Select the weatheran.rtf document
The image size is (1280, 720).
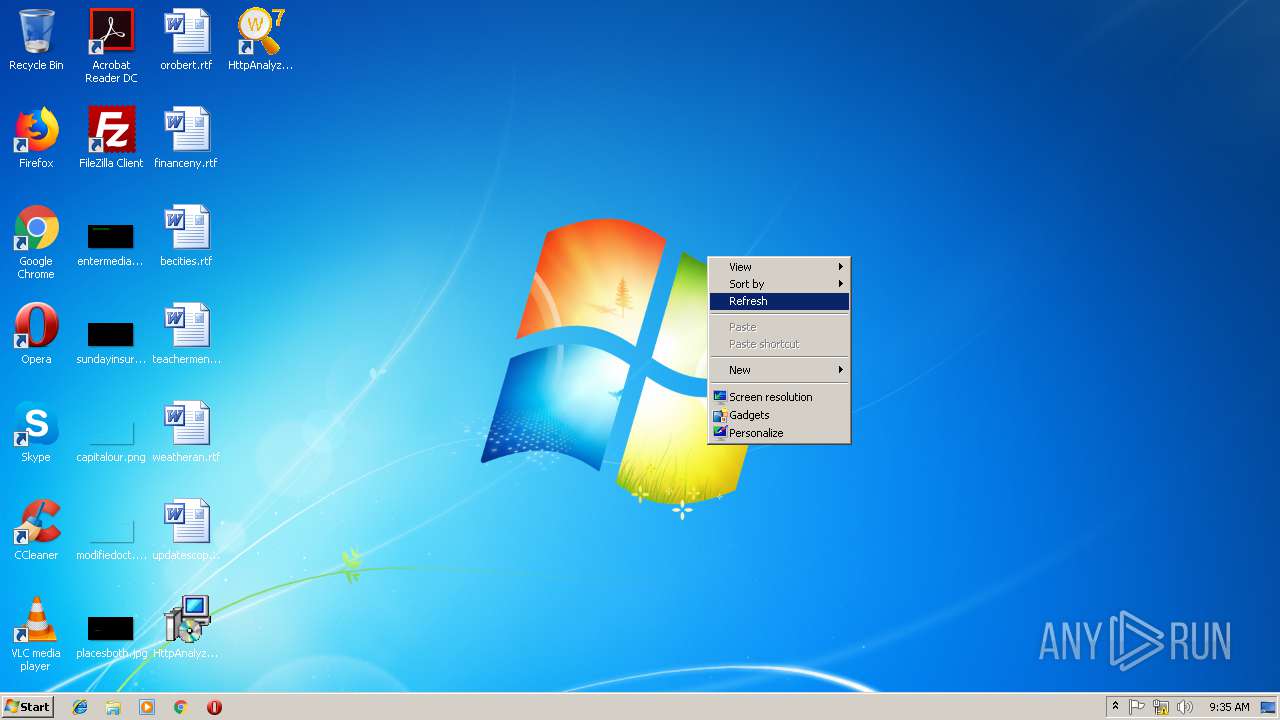[x=186, y=432]
